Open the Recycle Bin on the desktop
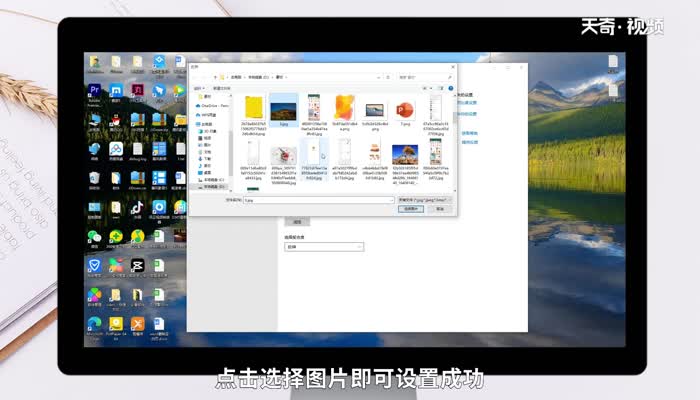This screenshot has height=400, width=700. click(x=94, y=179)
